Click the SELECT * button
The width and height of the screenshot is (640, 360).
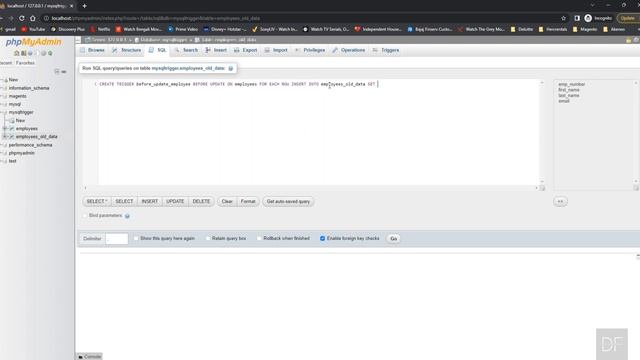pyautogui.click(x=97, y=202)
